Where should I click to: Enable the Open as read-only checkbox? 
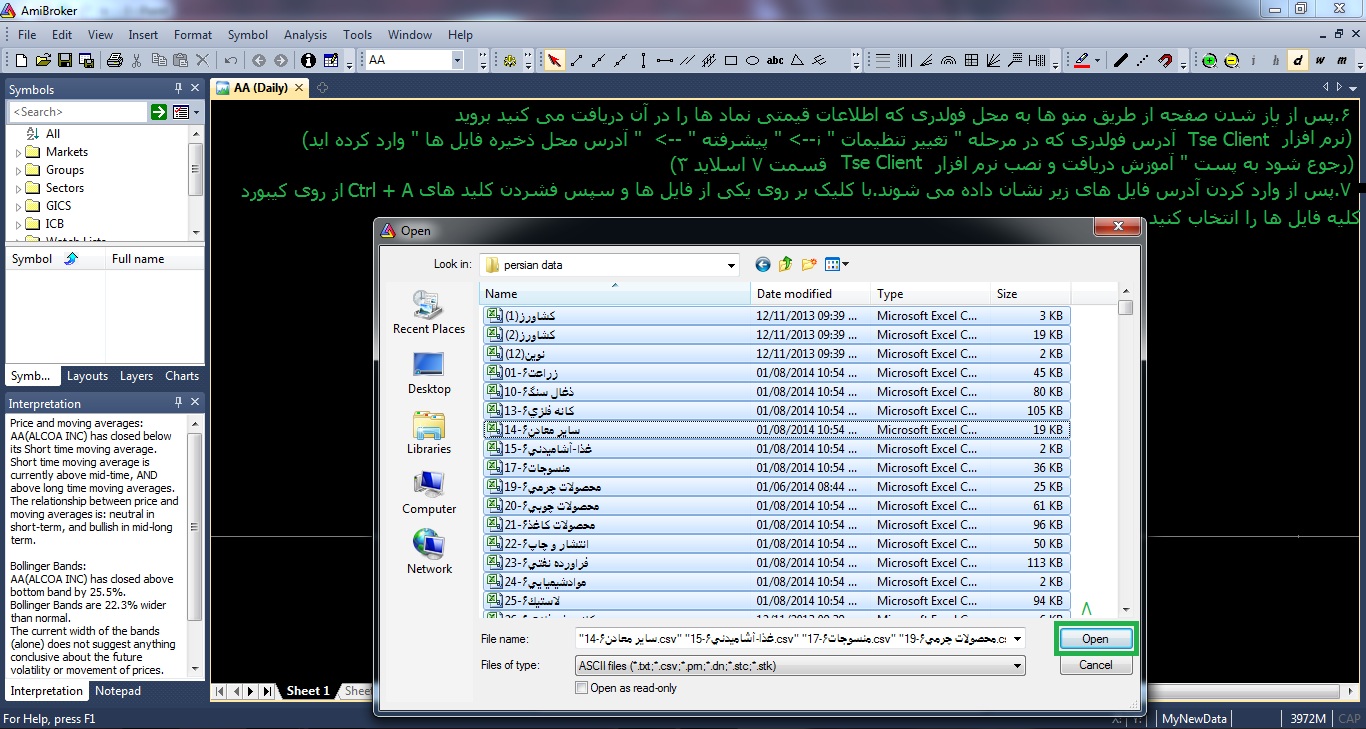click(582, 688)
